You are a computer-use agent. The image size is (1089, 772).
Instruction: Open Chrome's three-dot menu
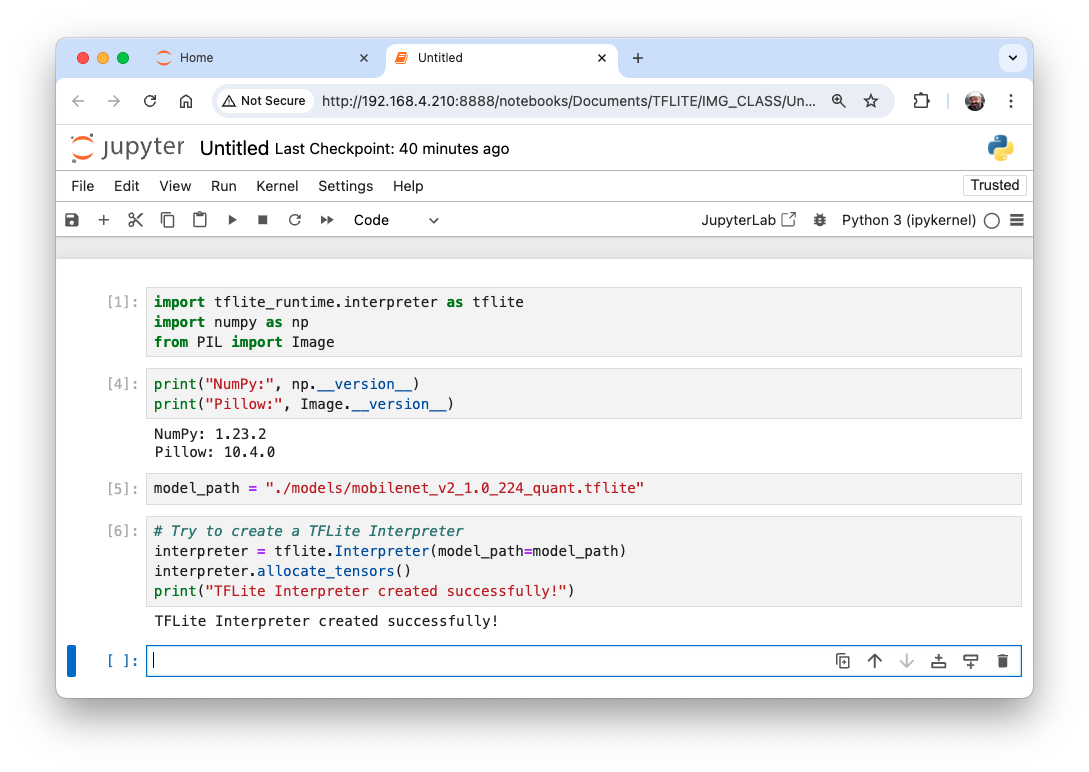coord(1011,101)
